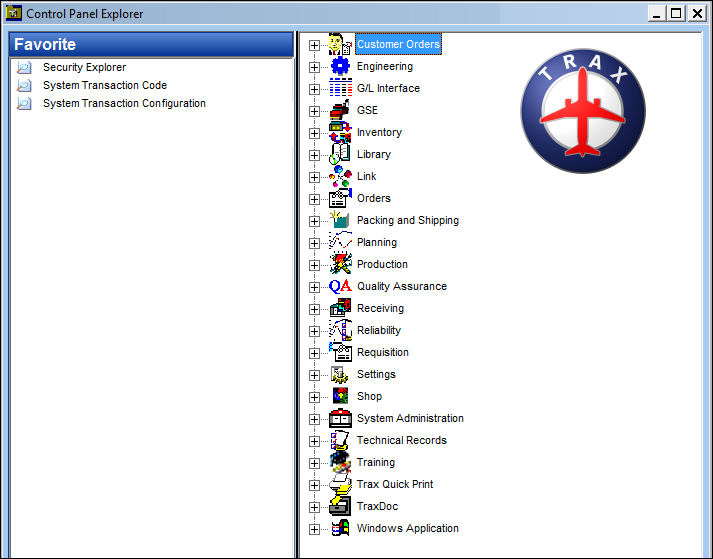Select the Link label
Image resolution: width=713 pixels, height=559 pixels.
click(367, 176)
